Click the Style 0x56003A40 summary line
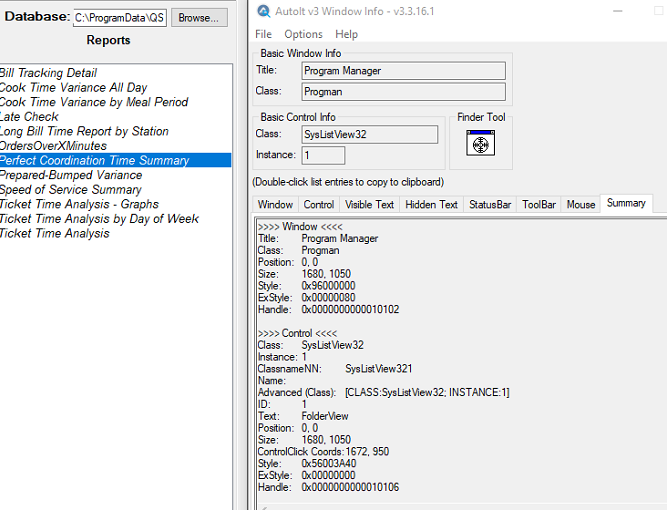The height and width of the screenshot is (510, 667). pyautogui.click(x=307, y=464)
